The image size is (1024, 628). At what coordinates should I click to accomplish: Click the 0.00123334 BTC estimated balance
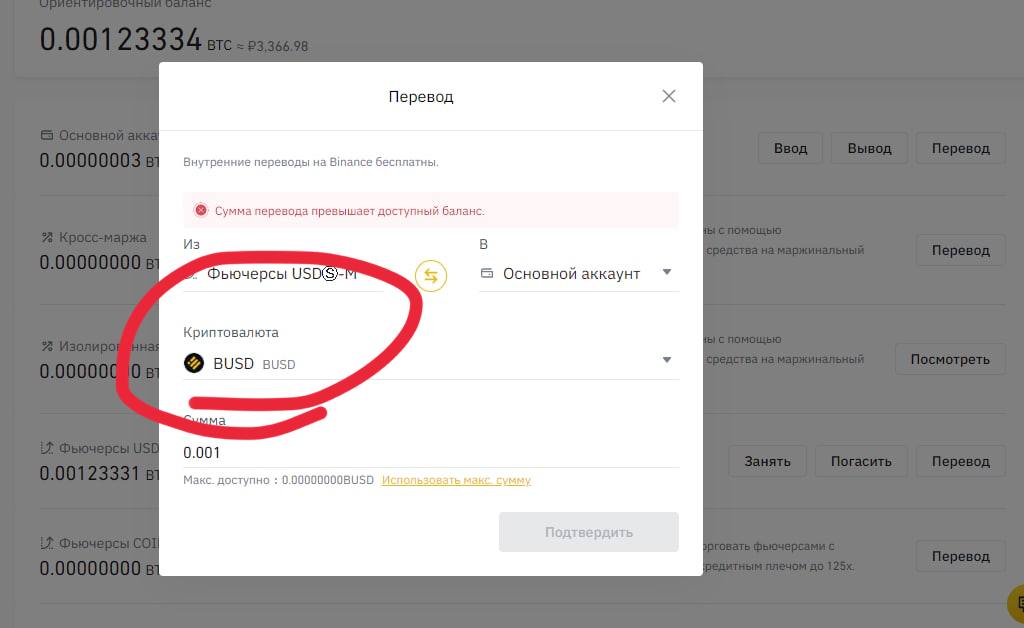tap(135, 39)
